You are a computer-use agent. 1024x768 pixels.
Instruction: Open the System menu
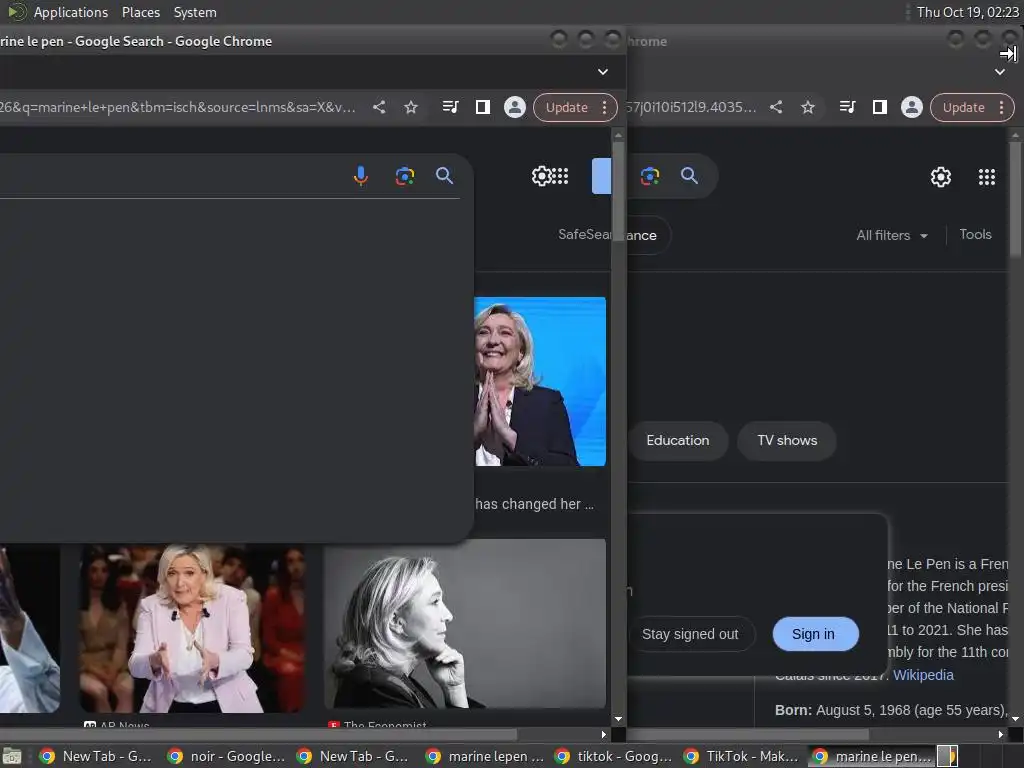[x=195, y=12]
